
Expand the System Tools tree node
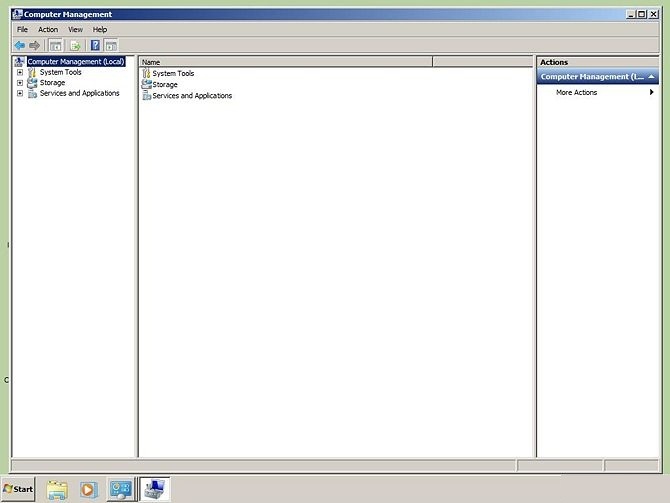19,72
